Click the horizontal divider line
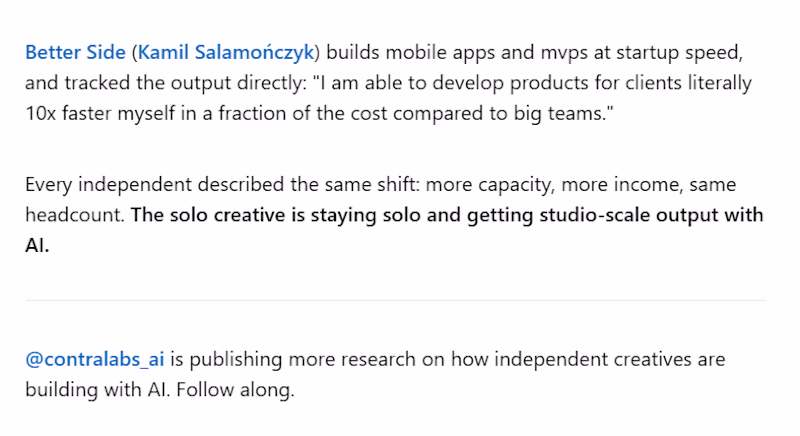Viewport: 800px width, 436px height. [395, 300]
